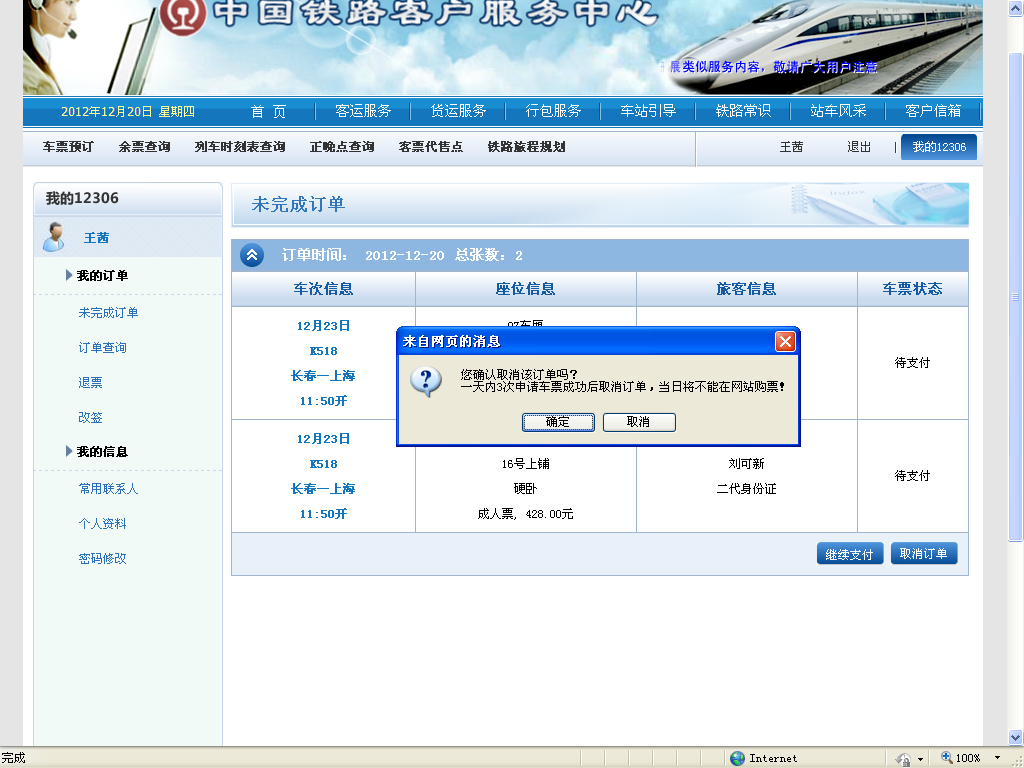Open the 客运服务 menu

pyautogui.click(x=363, y=111)
